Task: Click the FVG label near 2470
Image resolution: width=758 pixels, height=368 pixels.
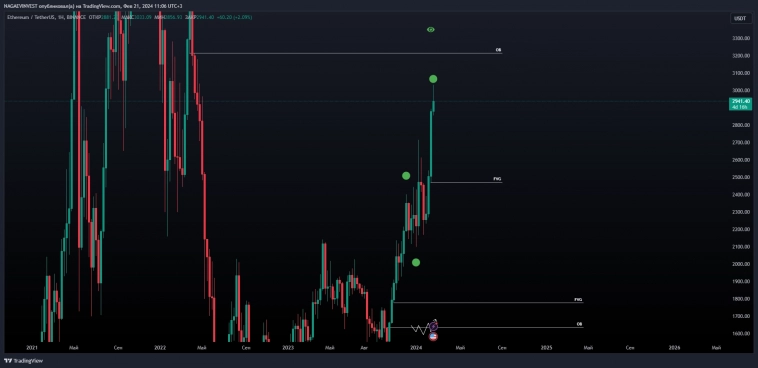Action: pos(497,179)
